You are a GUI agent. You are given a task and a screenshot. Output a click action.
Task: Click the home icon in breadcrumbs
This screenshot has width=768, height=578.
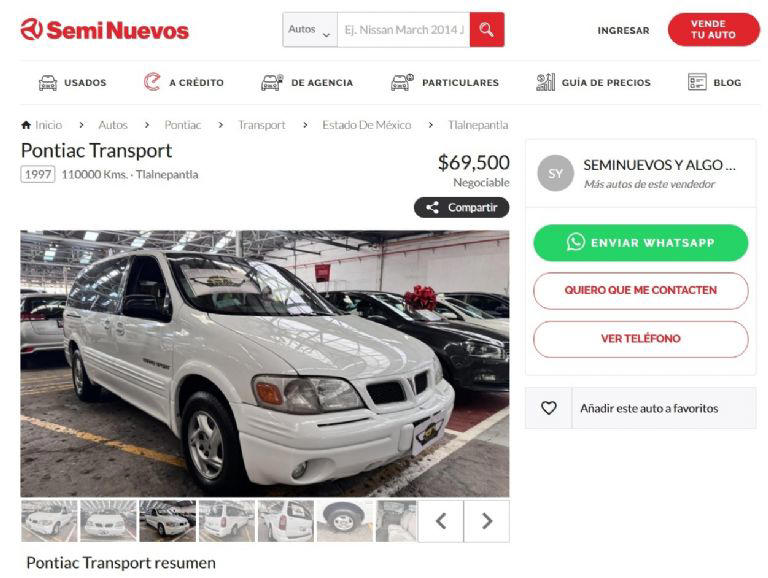[26, 125]
